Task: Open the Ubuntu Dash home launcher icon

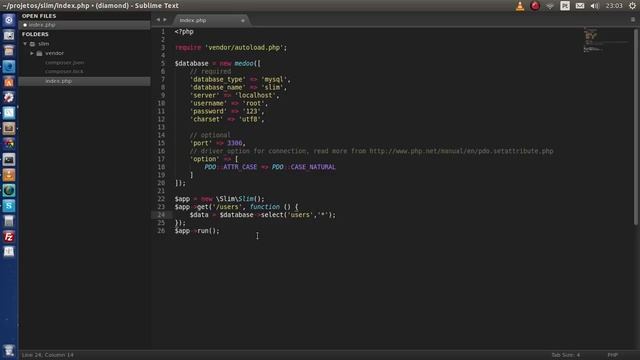Action: pos(9,20)
